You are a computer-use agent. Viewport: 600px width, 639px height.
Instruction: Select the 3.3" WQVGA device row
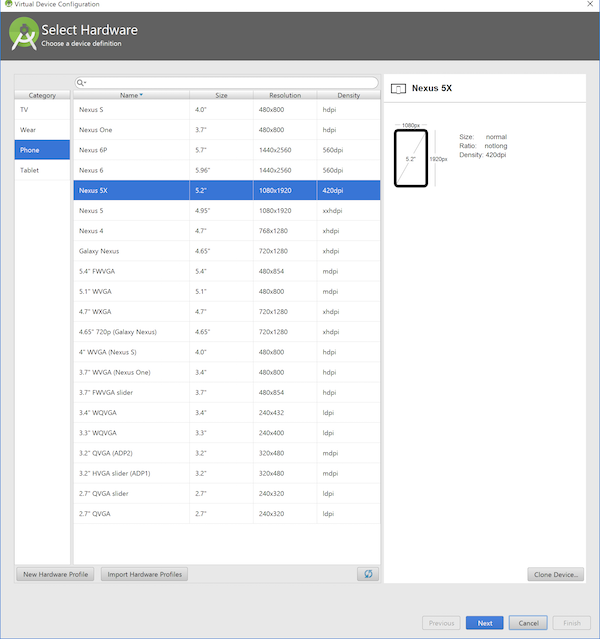pyautogui.click(x=227, y=433)
